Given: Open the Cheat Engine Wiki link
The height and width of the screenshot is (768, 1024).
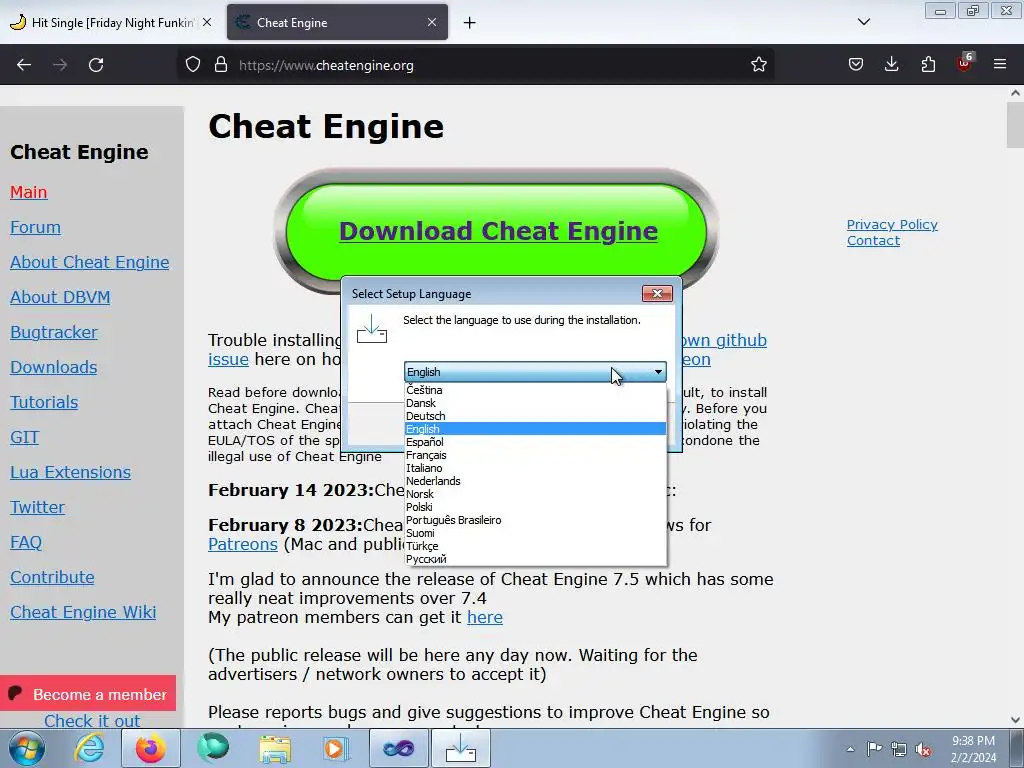Looking at the screenshot, I should pyautogui.click(x=83, y=612).
